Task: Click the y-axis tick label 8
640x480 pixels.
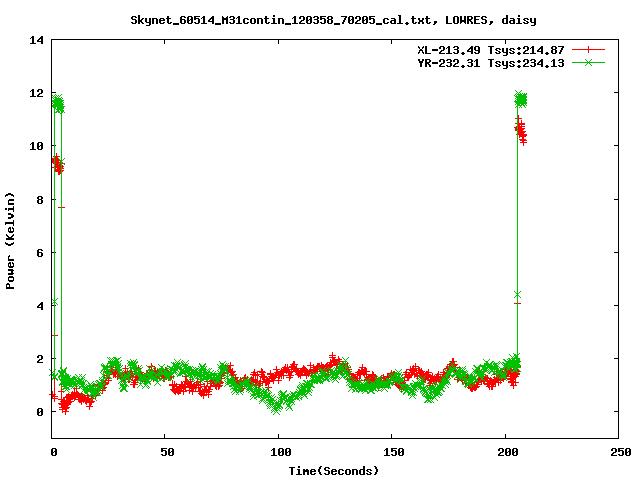Action: tap(40, 200)
